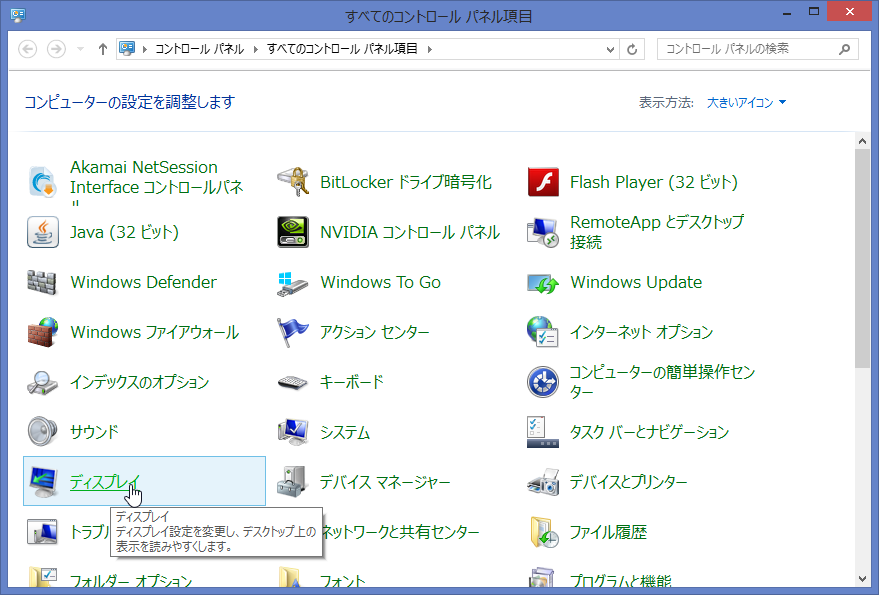Screen dimensions: 879x595
Task: Click the BitLocker drive encryption icon
Action: 293,182
